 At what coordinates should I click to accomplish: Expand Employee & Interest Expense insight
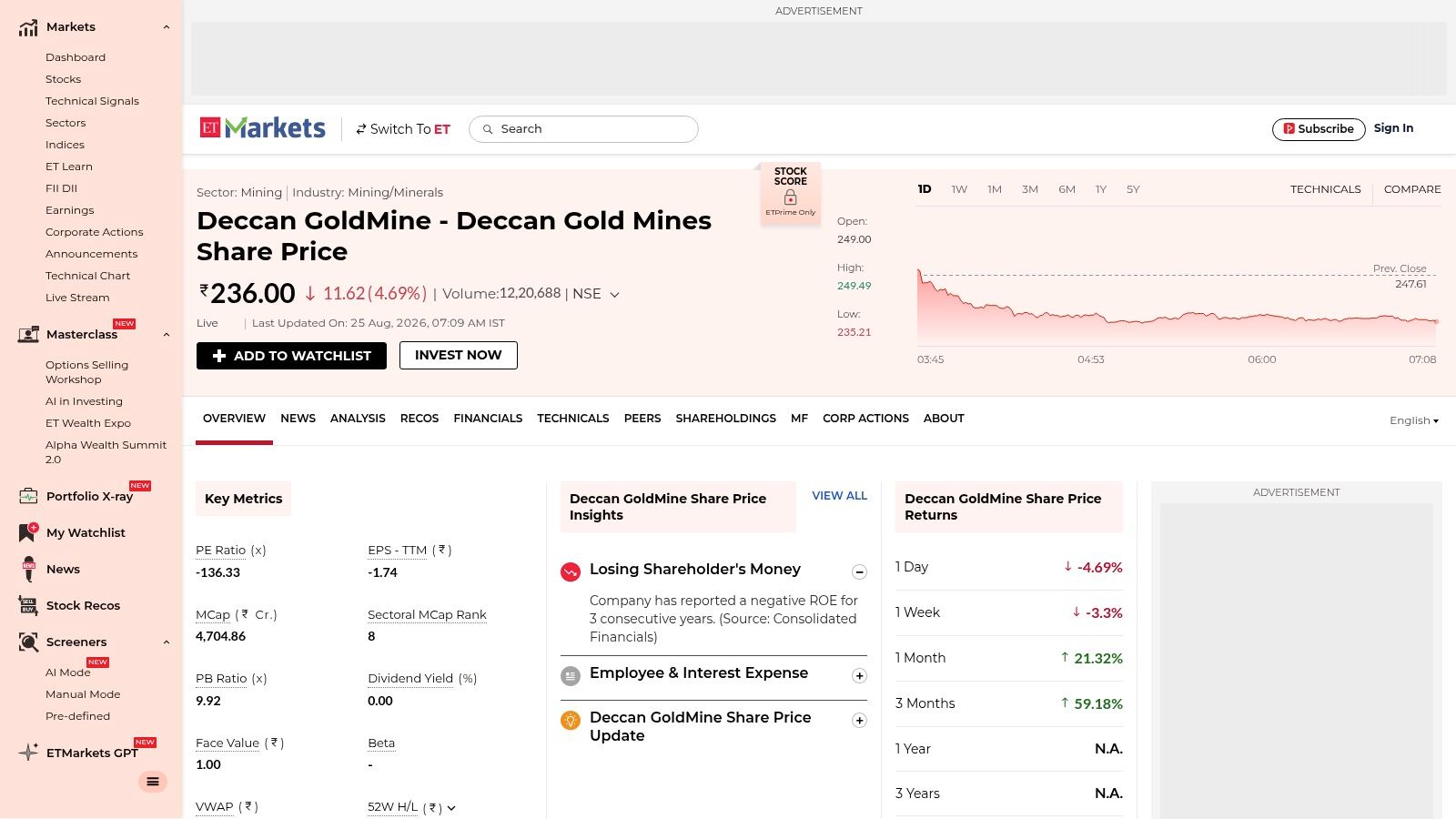(859, 676)
